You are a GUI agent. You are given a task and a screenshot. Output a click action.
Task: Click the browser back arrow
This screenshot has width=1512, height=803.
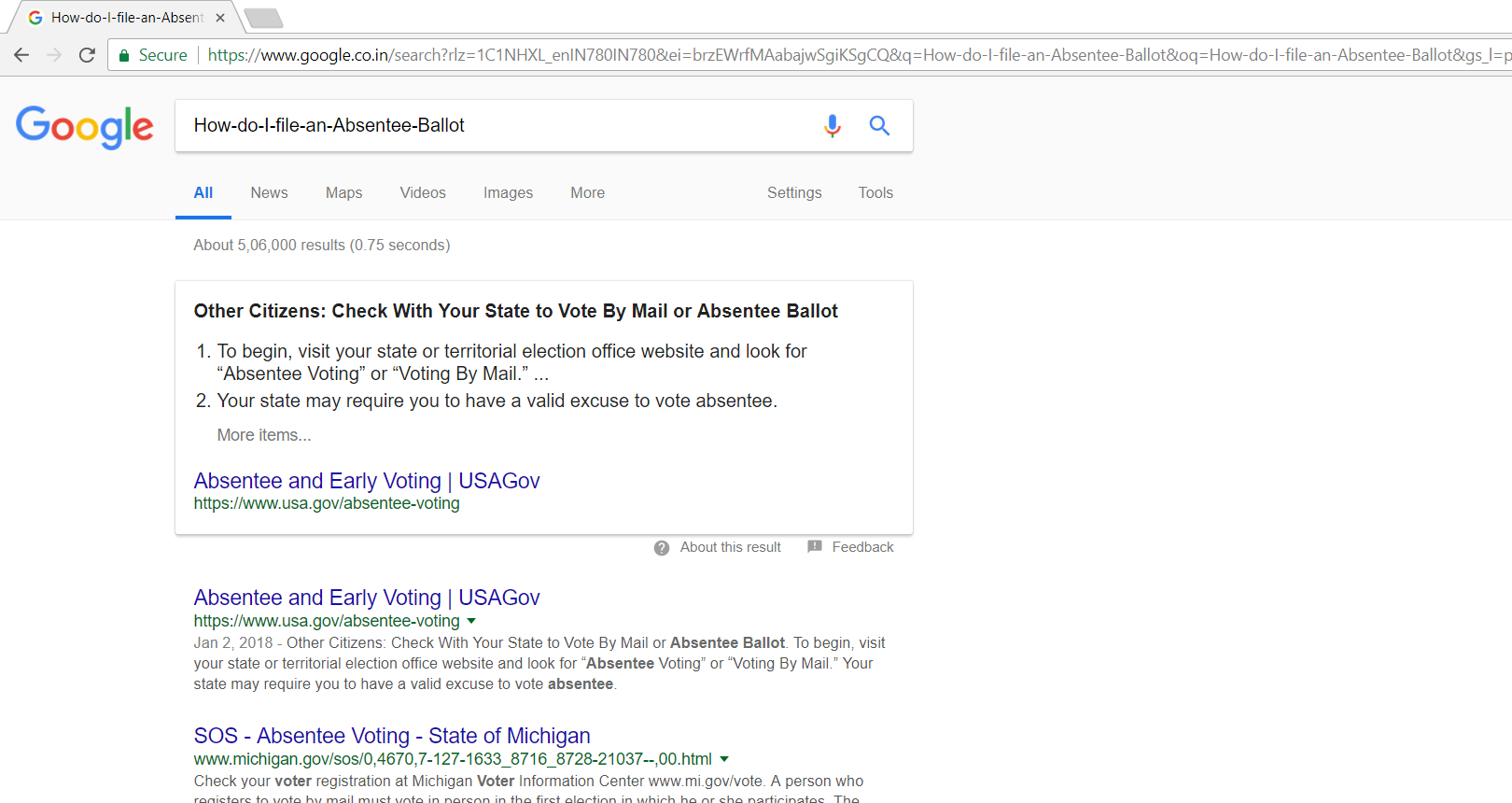(21, 55)
